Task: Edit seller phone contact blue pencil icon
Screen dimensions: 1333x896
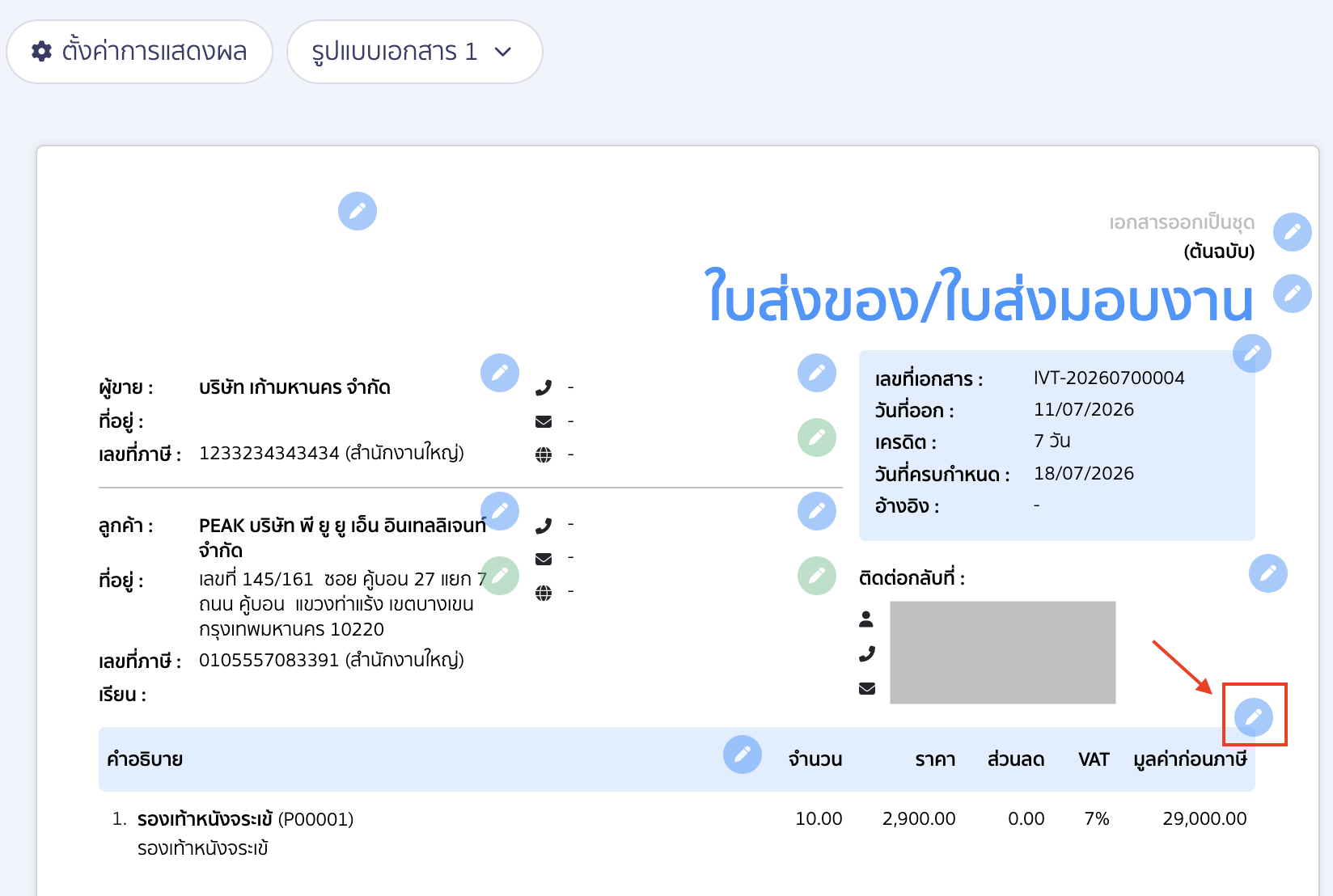Action: [x=817, y=373]
